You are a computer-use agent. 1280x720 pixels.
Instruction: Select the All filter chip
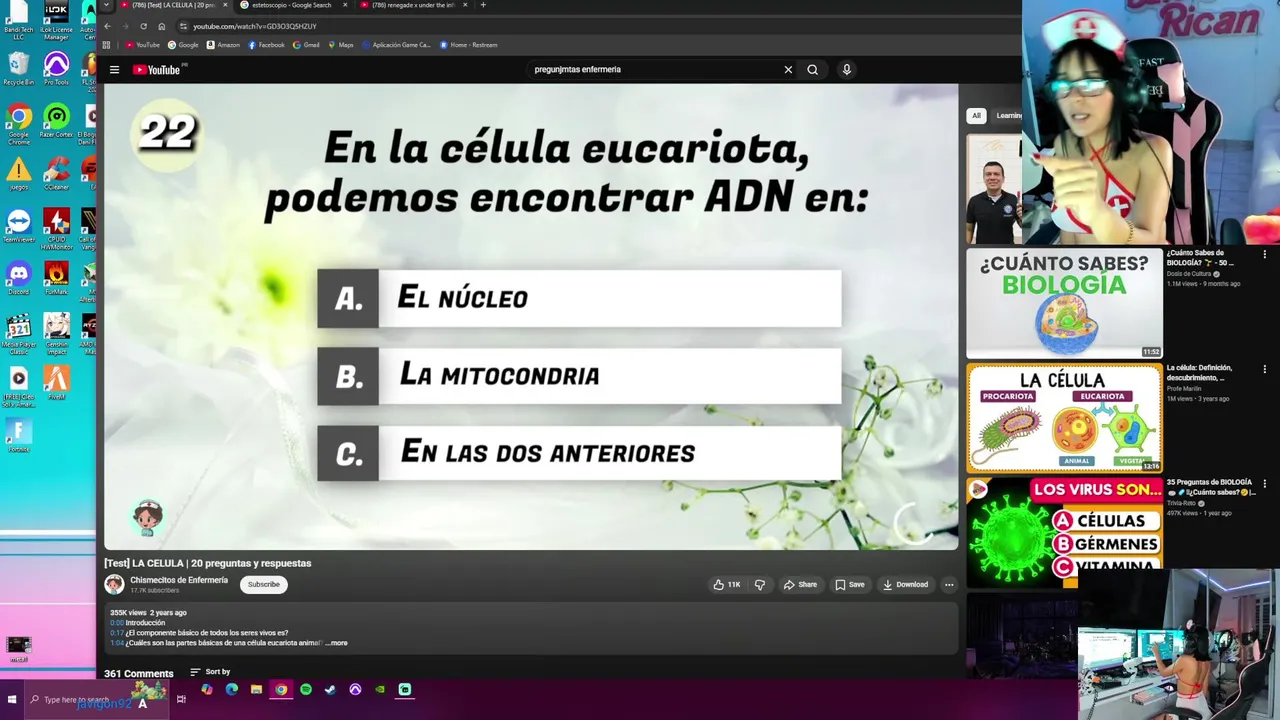[976, 116]
